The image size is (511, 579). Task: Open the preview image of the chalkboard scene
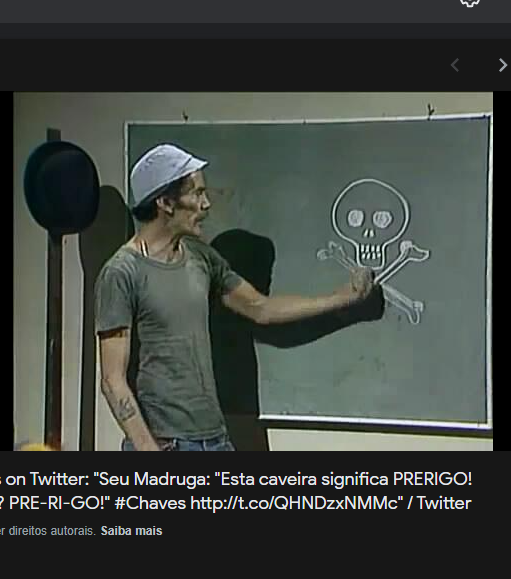(x=253, y=271)
